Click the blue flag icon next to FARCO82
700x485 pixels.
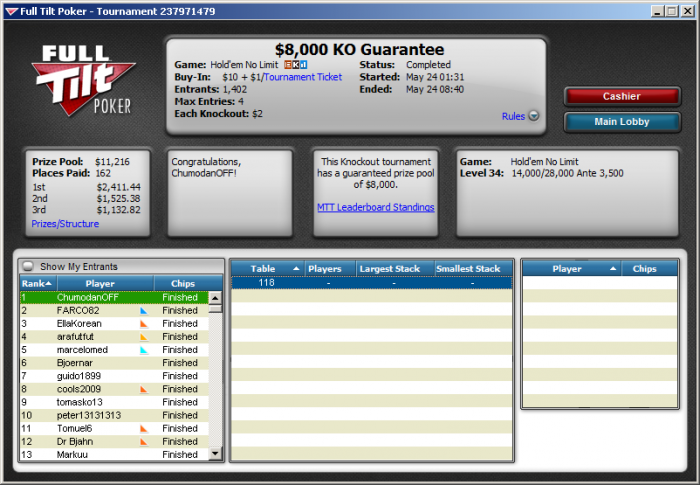click(144, 310)
